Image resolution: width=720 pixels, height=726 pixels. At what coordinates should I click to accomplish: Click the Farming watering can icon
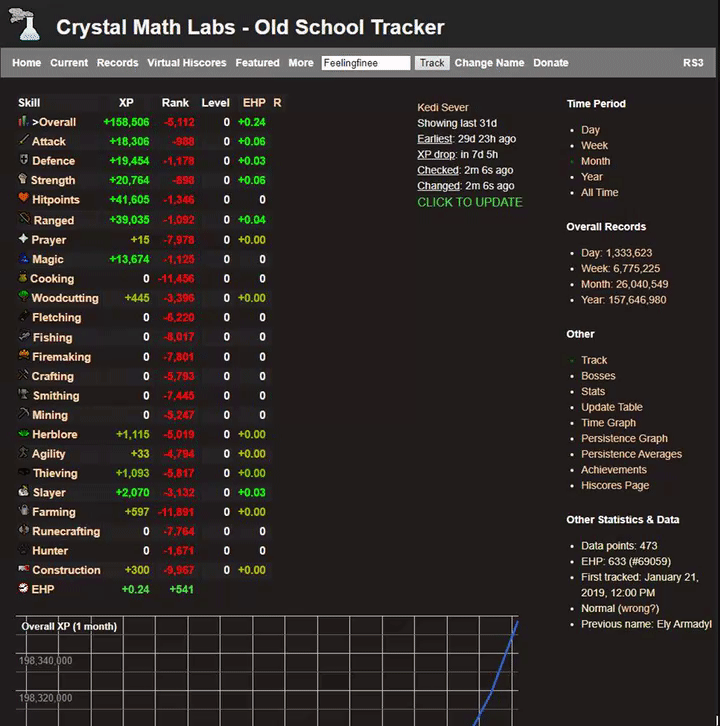point(24,511)
